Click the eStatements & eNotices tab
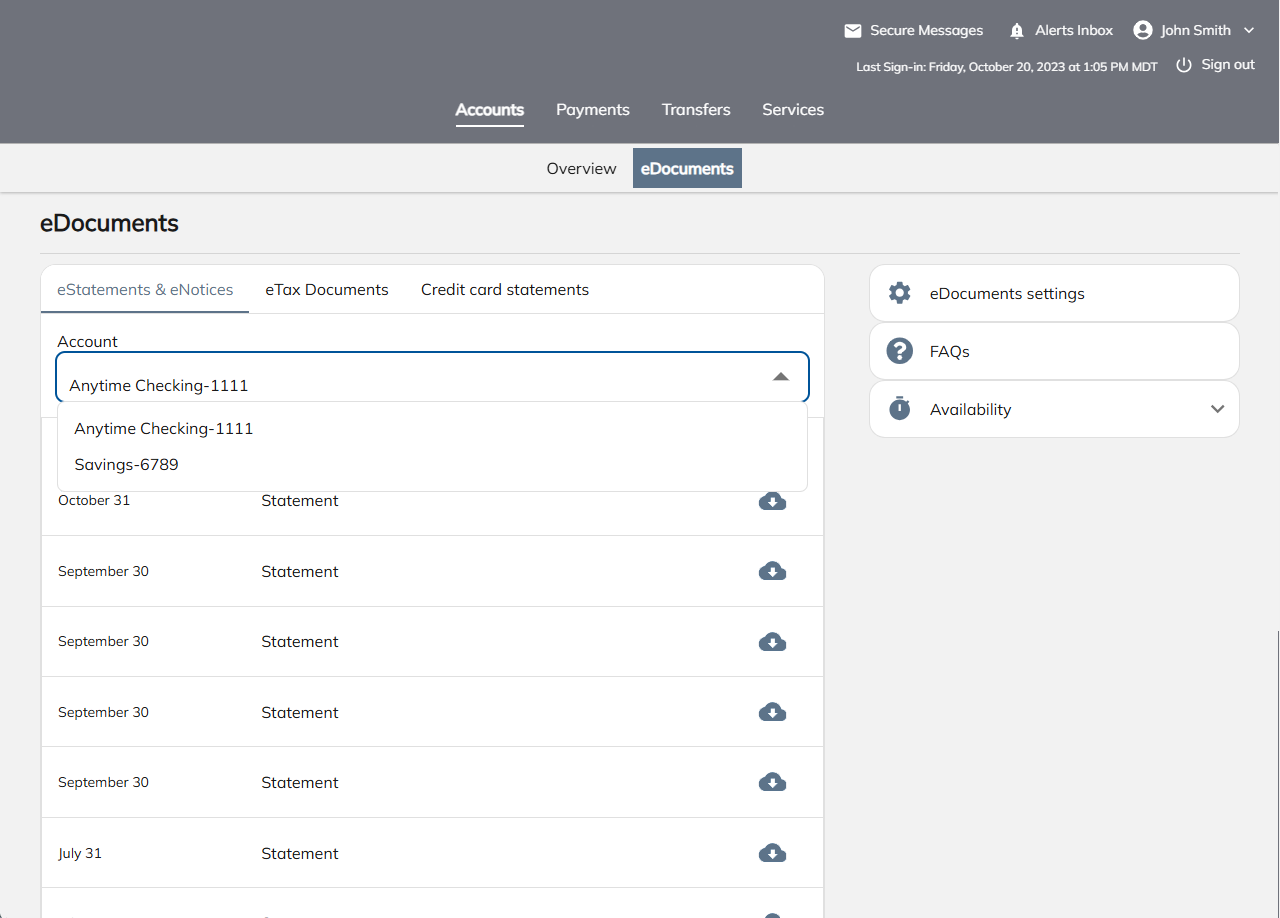 145,290
